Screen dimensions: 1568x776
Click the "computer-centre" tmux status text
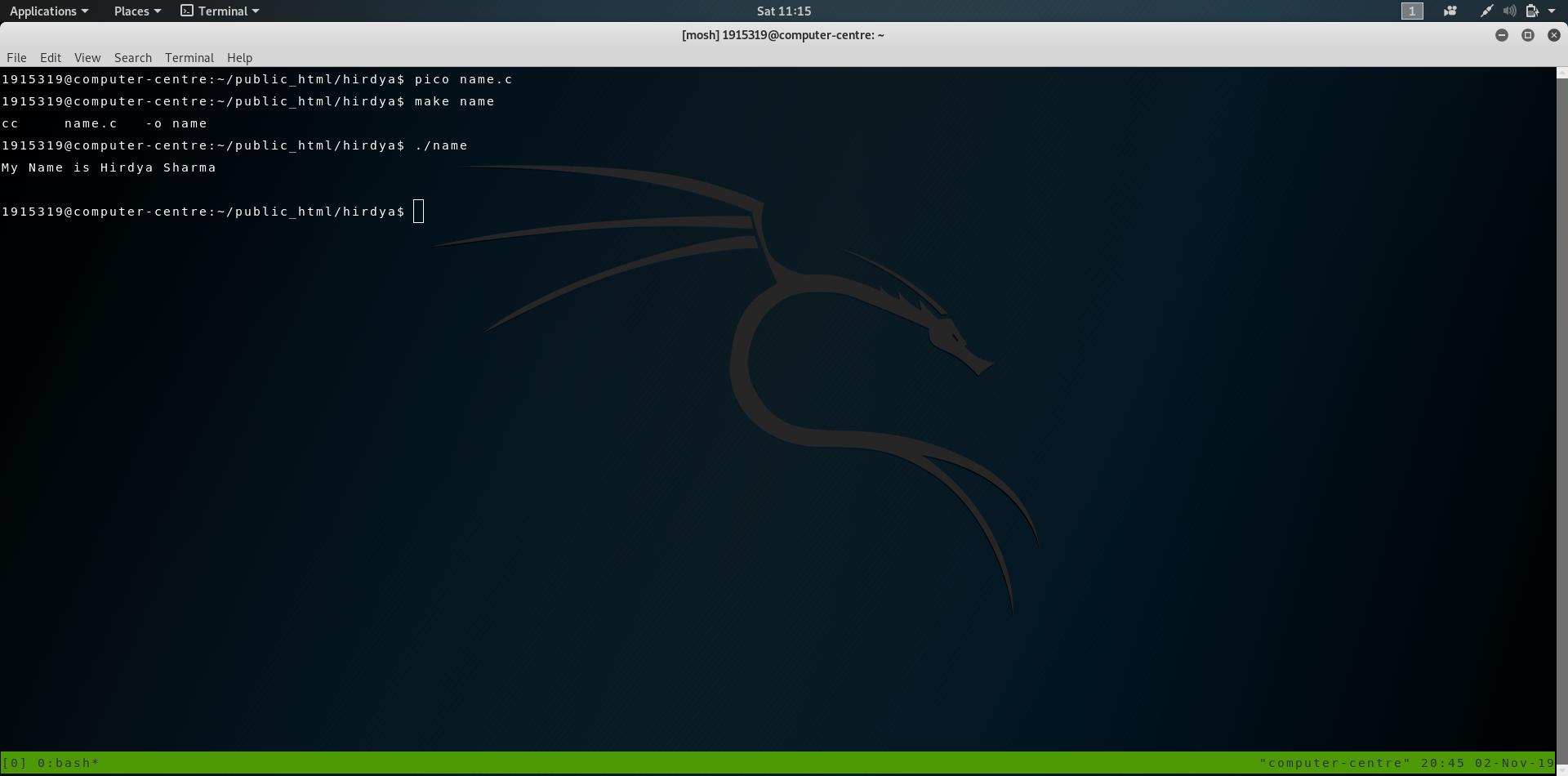[x=1335, y=763]
